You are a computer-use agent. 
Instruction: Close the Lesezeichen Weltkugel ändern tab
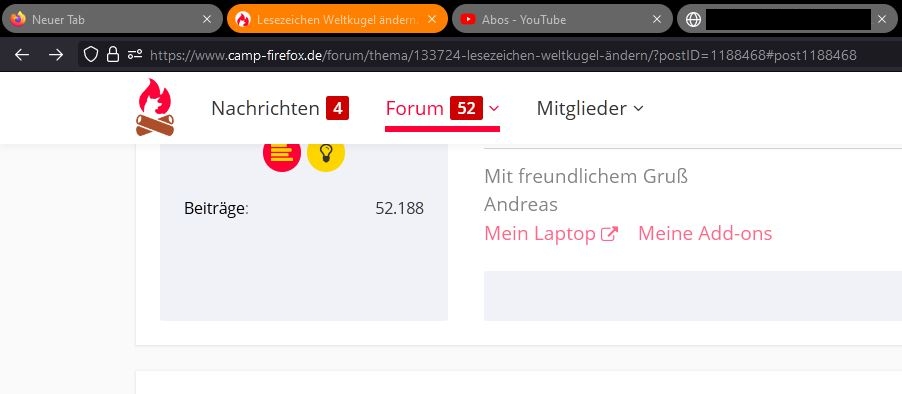pos(432,19)
